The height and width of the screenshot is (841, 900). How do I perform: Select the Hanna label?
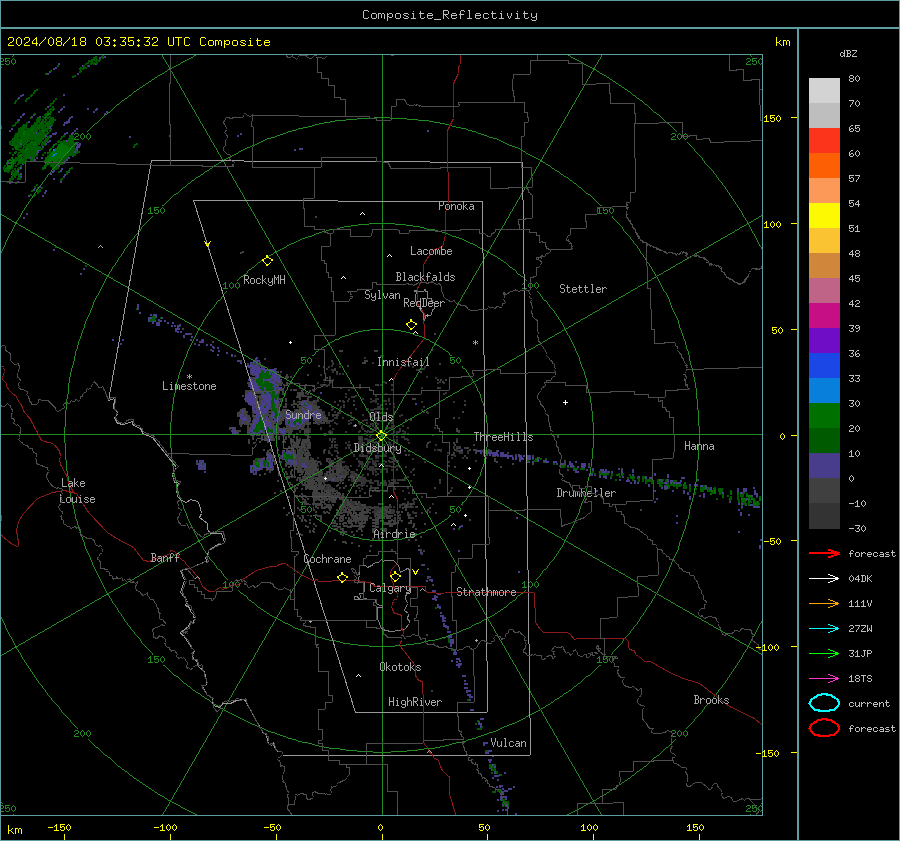tap(699, 446)
